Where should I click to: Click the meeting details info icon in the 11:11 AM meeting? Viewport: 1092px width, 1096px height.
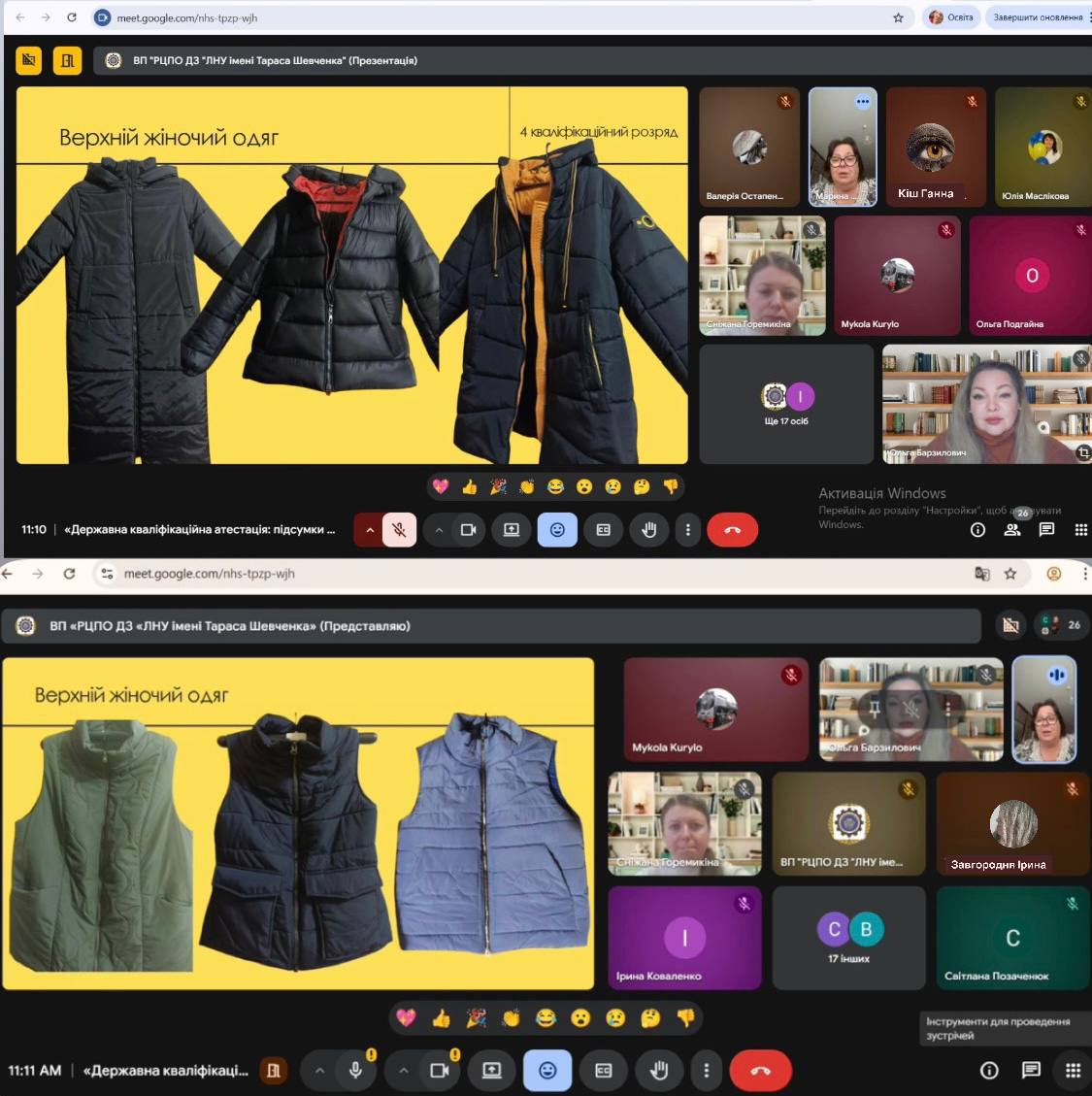[989, 1070]
